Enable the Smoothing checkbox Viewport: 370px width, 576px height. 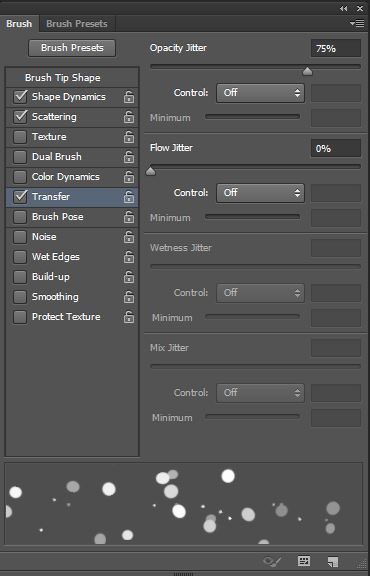20,296
